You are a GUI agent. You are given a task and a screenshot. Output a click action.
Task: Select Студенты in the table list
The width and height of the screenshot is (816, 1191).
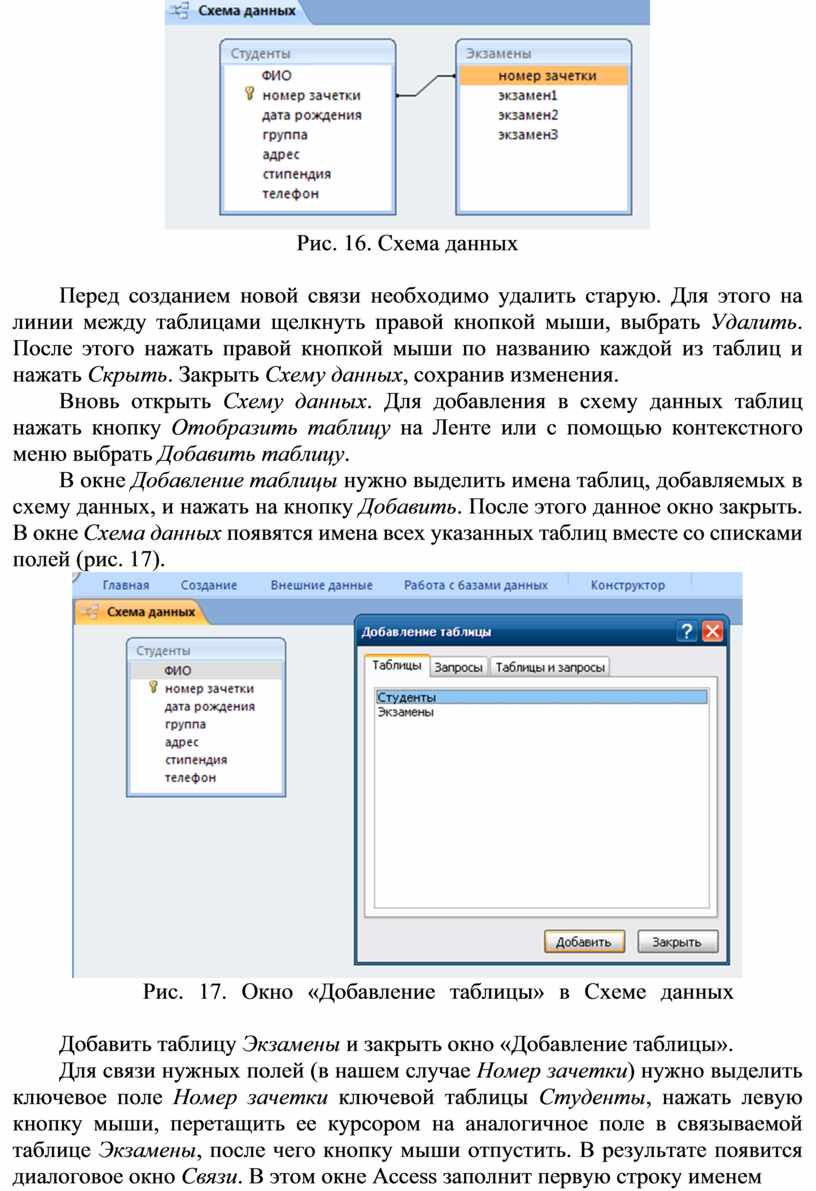click(x=541, y=697)
